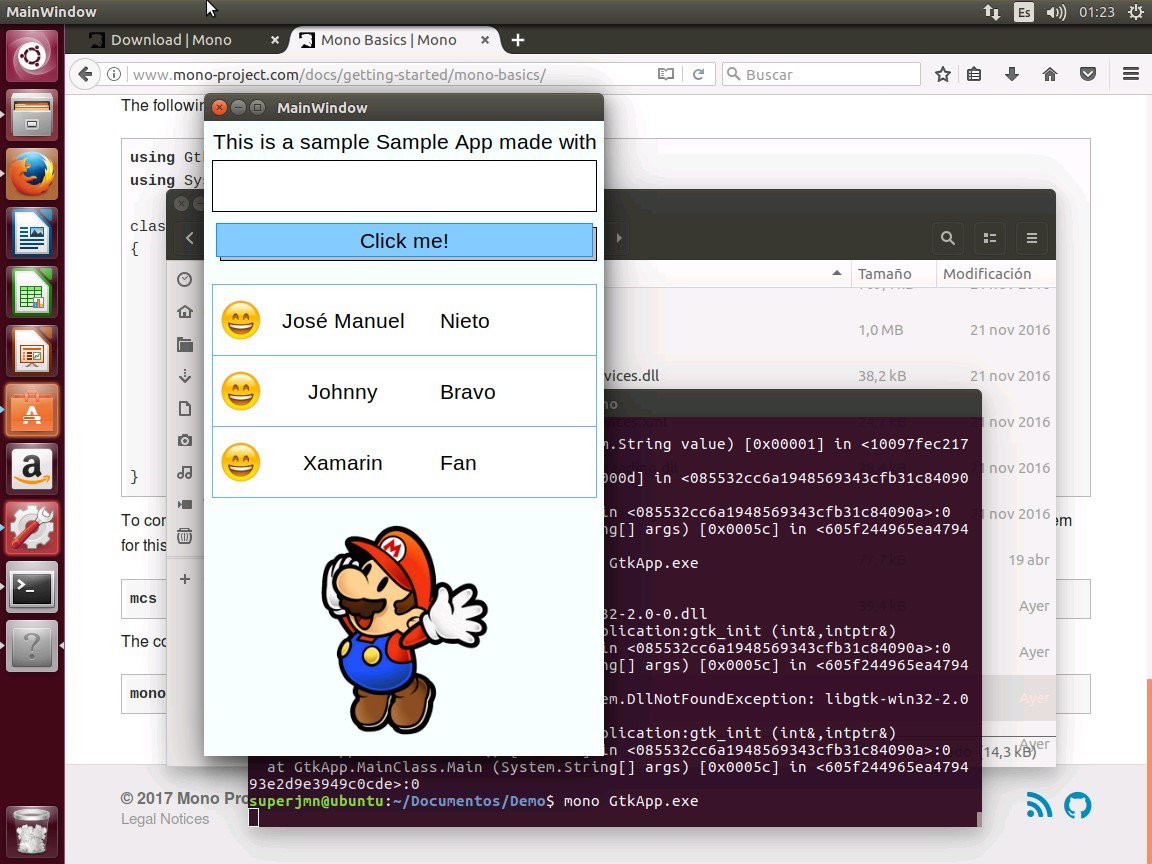Screen dimensions: 1152x864
Task: Switch to Download | Mono tab
Action: (x=171, y=40)
